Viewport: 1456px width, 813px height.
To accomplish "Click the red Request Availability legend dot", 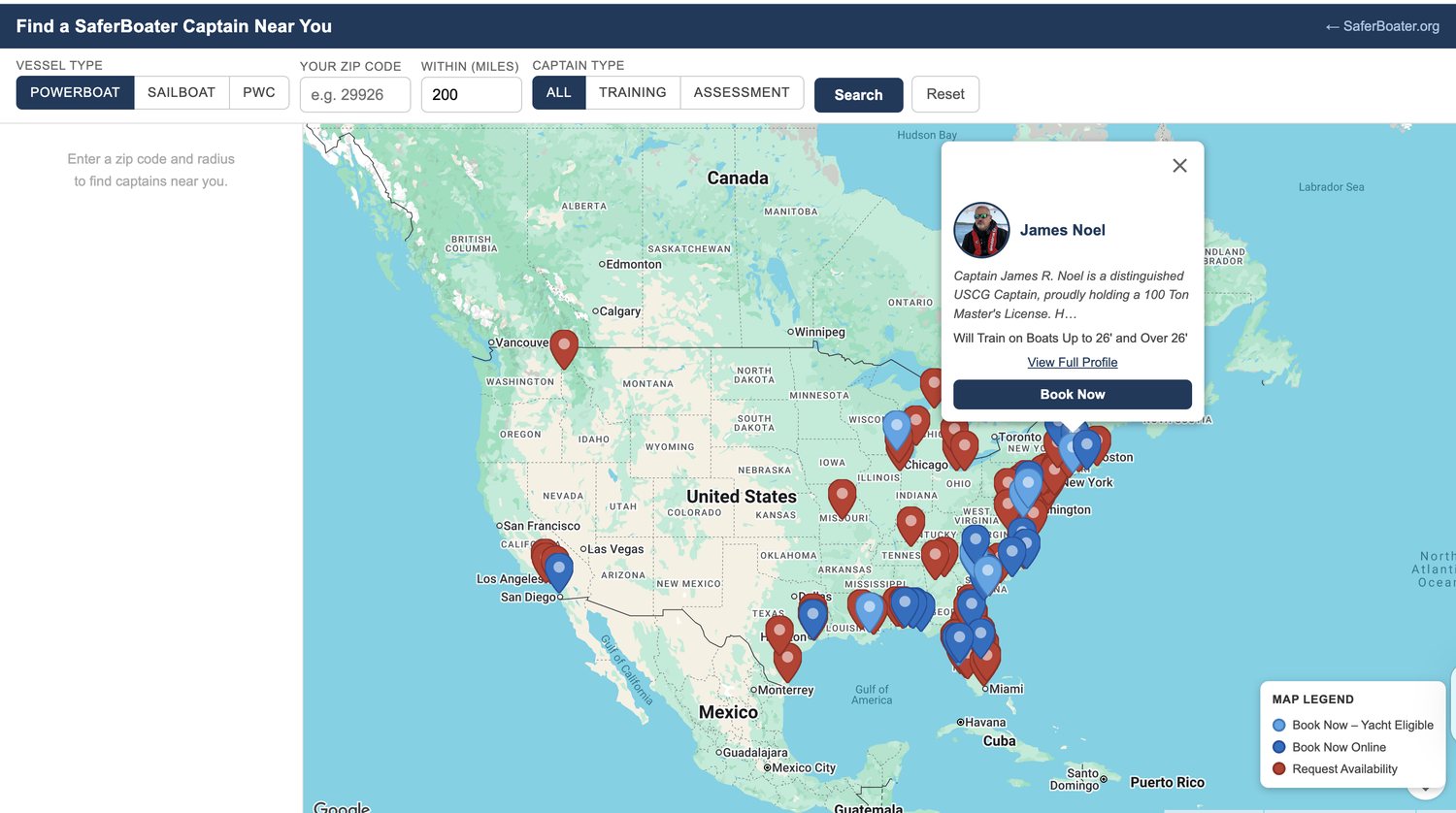I will click(x=1279, y=769).
